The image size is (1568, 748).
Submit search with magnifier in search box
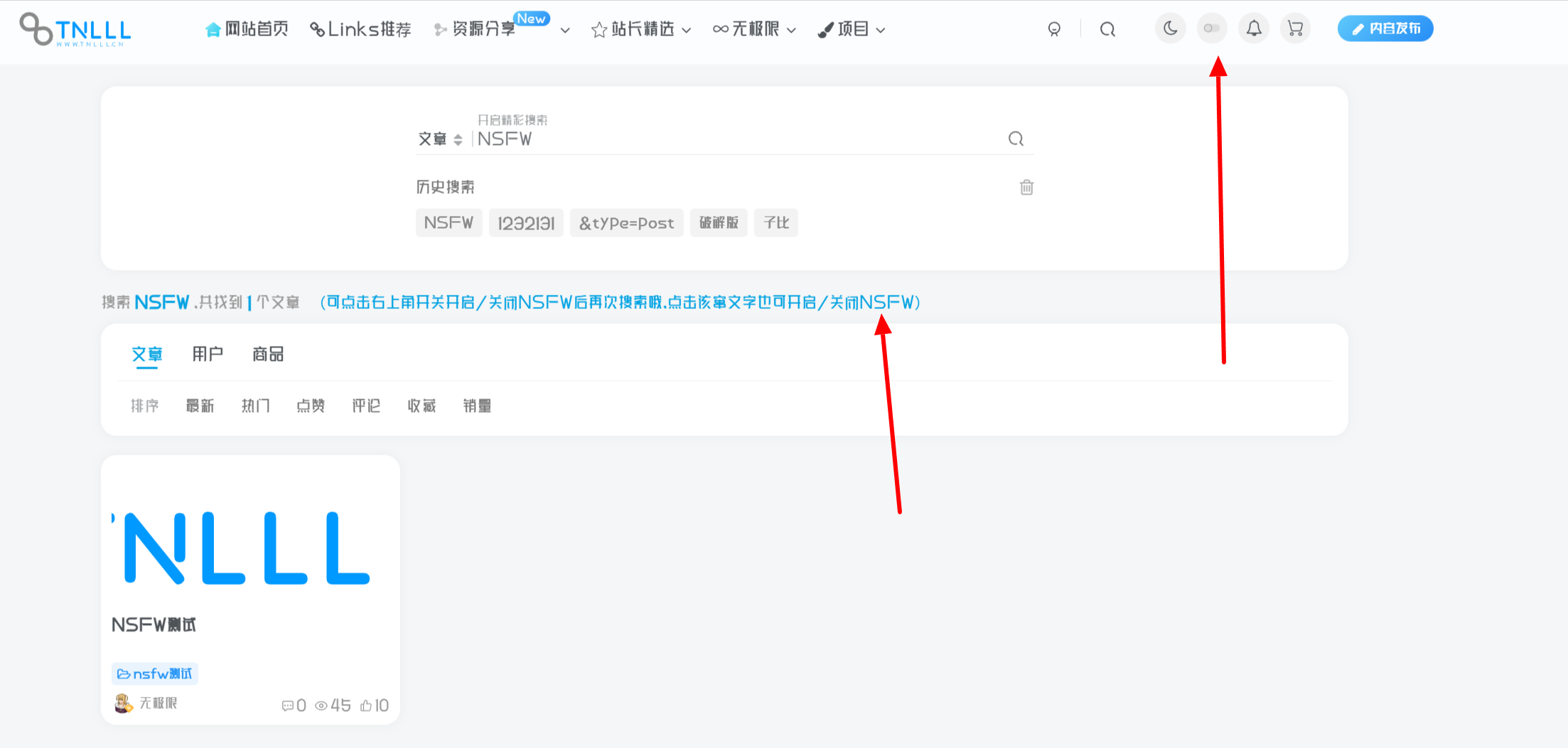pos(1016,139)
